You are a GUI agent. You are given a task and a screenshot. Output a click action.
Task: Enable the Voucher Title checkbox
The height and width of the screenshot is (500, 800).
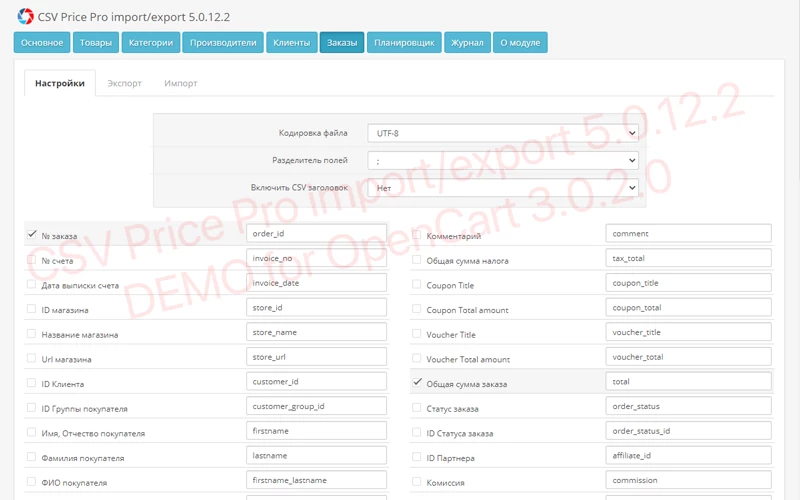coord(417,334)
